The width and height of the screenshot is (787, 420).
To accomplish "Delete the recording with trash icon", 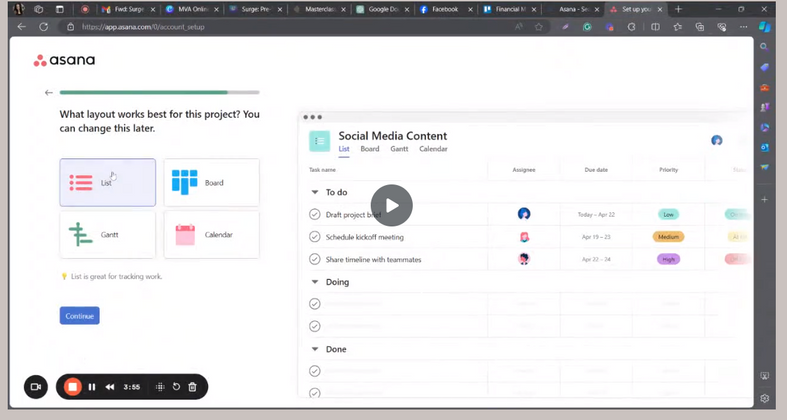I will 193,387.
